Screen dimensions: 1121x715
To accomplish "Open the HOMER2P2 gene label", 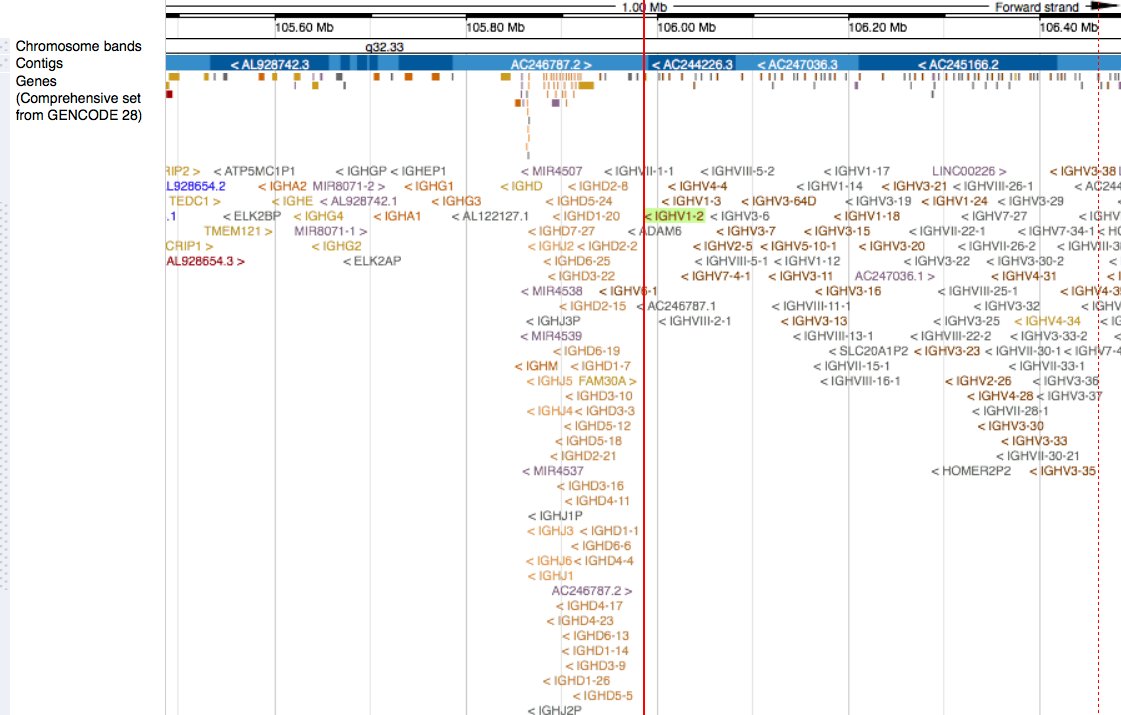I will [971, 470].
